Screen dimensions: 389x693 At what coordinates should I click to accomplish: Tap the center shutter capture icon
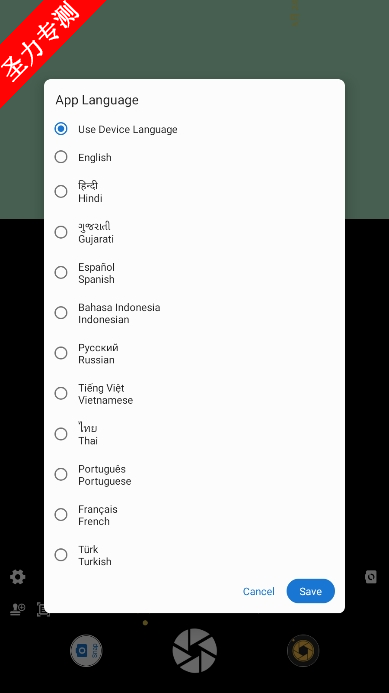tap(194, 651)
